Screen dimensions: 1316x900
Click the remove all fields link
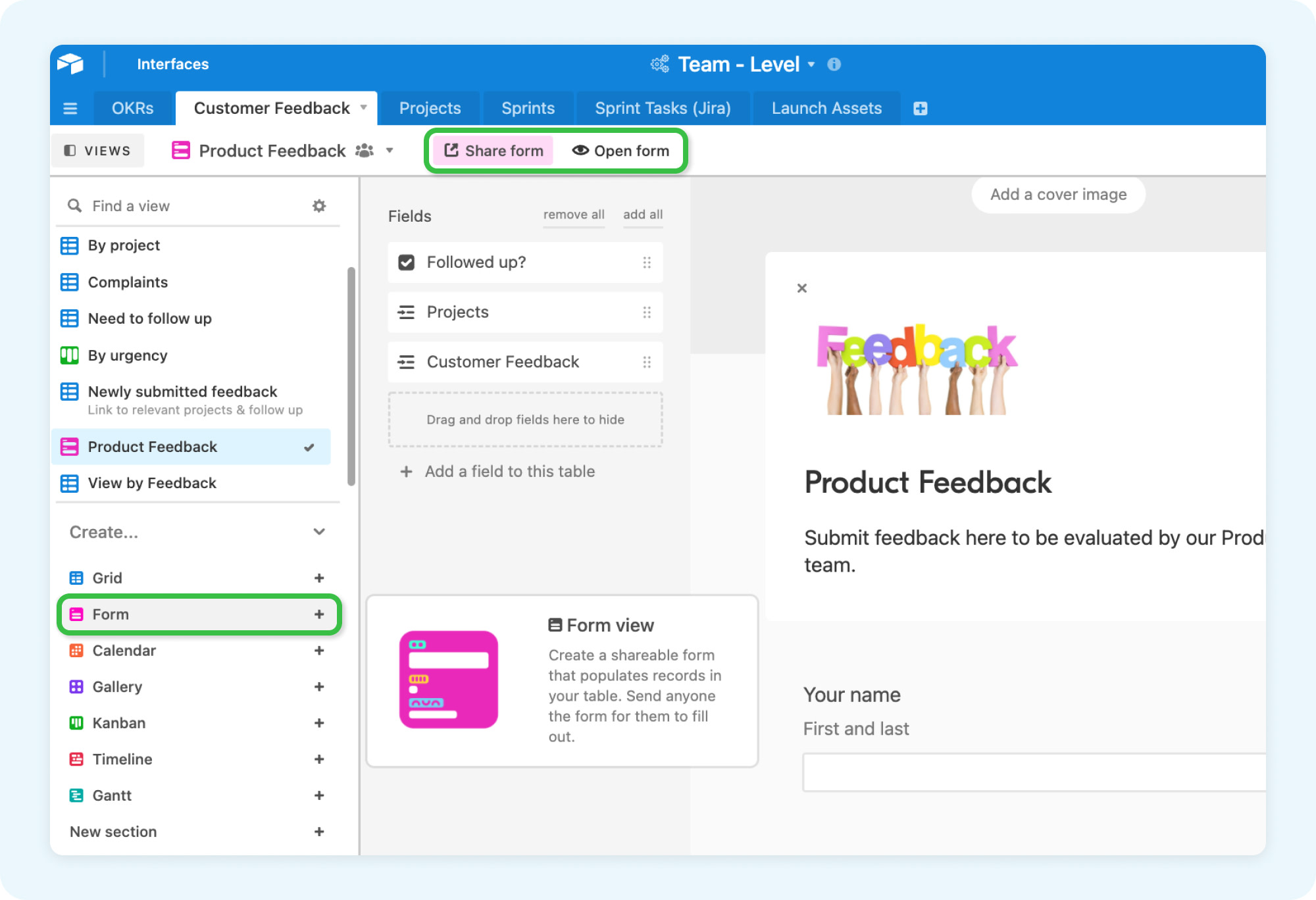coord(574,214)
